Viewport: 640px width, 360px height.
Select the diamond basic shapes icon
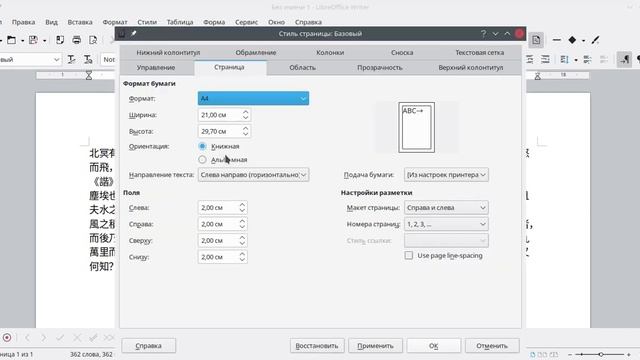tap(572, 40)
